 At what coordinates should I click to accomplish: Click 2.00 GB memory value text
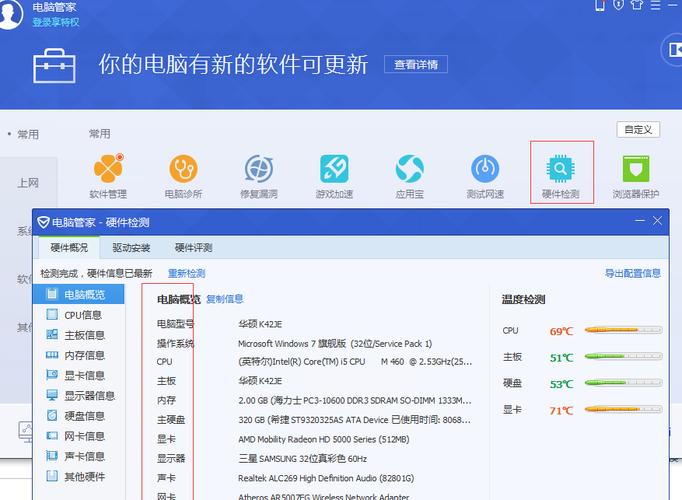[355, 400]
